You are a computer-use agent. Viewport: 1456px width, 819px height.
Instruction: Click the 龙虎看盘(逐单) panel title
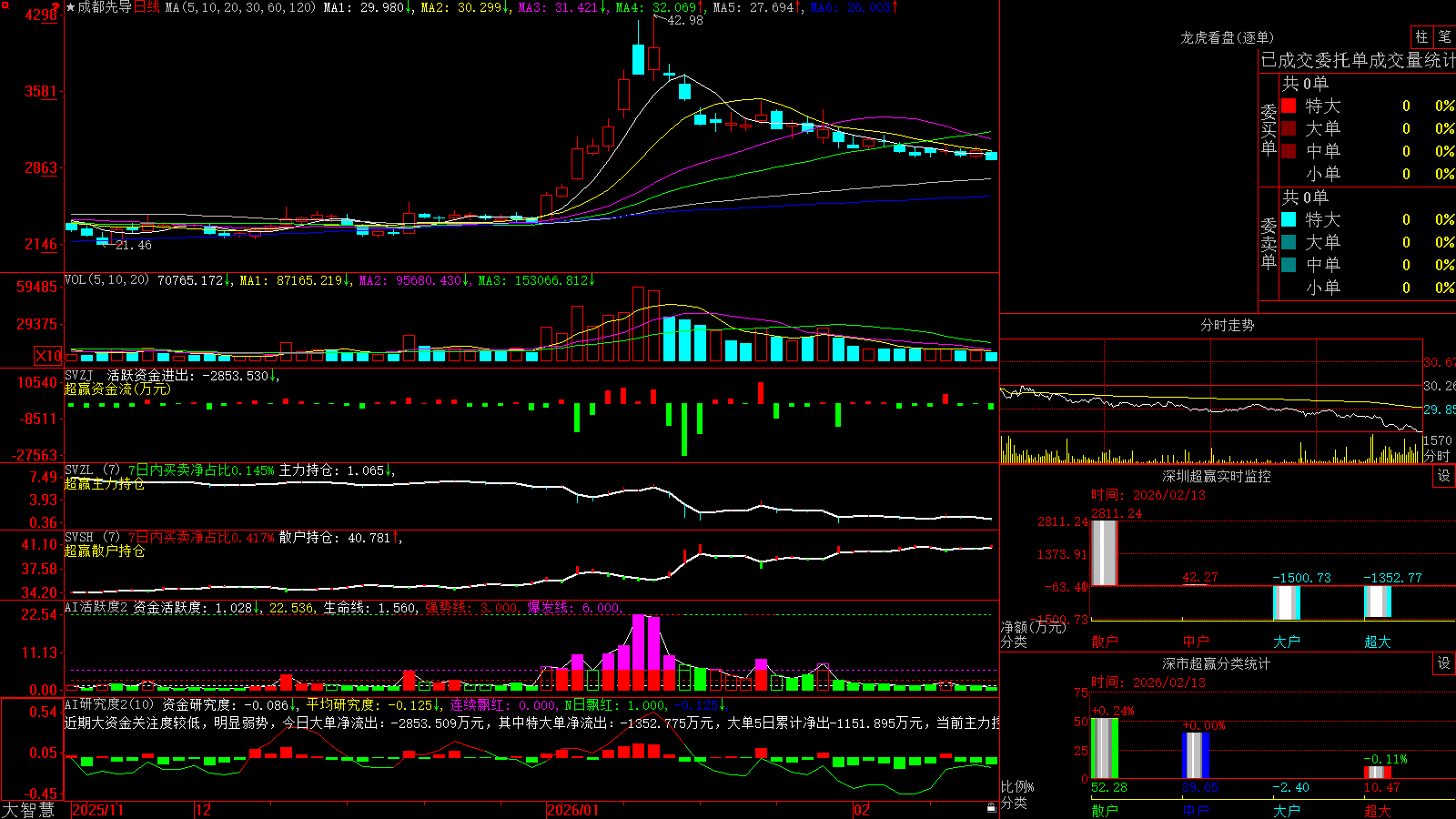1227,37
